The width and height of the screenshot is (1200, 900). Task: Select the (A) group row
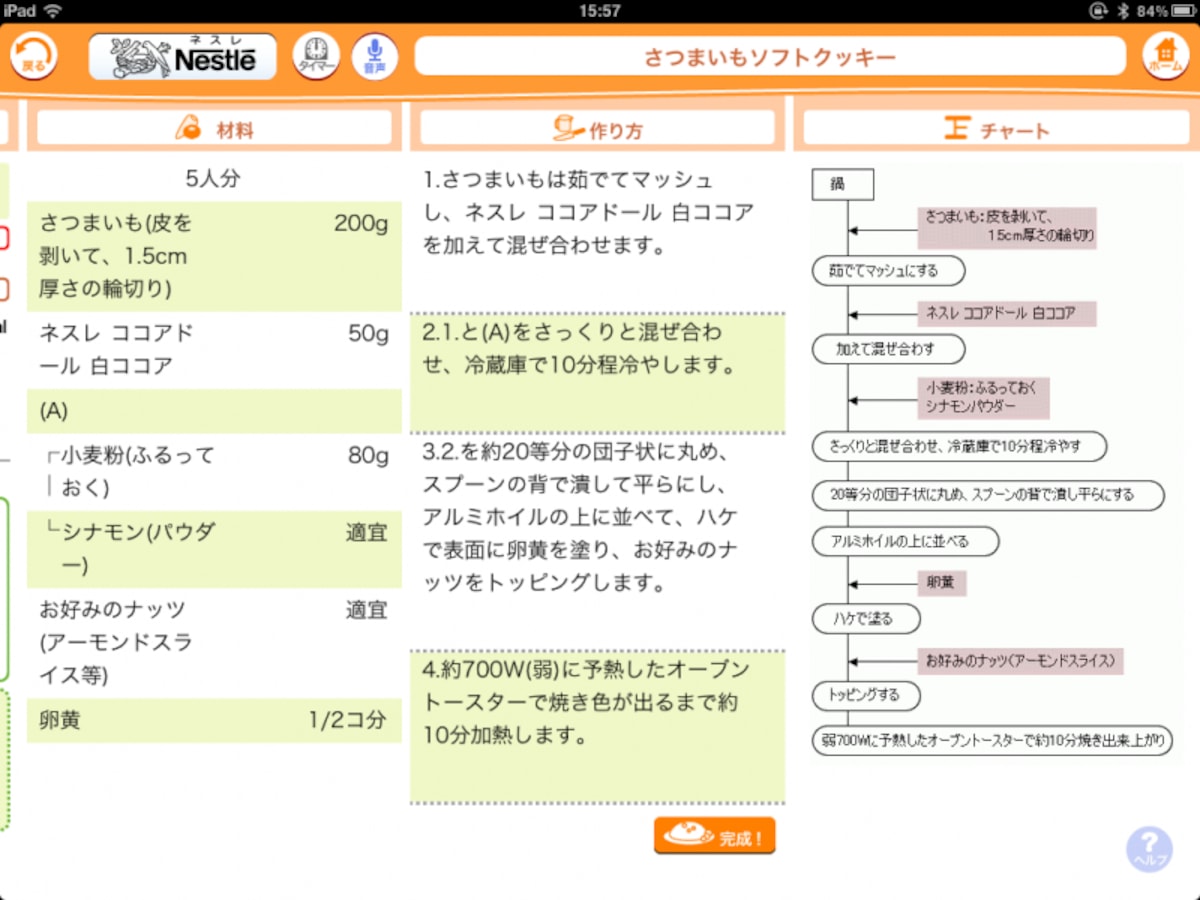[x=214, y=410]
